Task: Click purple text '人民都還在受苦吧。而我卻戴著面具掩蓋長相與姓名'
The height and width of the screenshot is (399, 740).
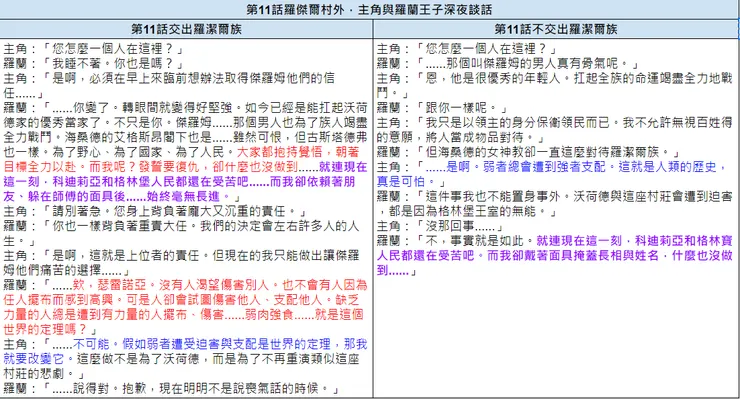Action: pyautogui.click(x=517, y=255)
